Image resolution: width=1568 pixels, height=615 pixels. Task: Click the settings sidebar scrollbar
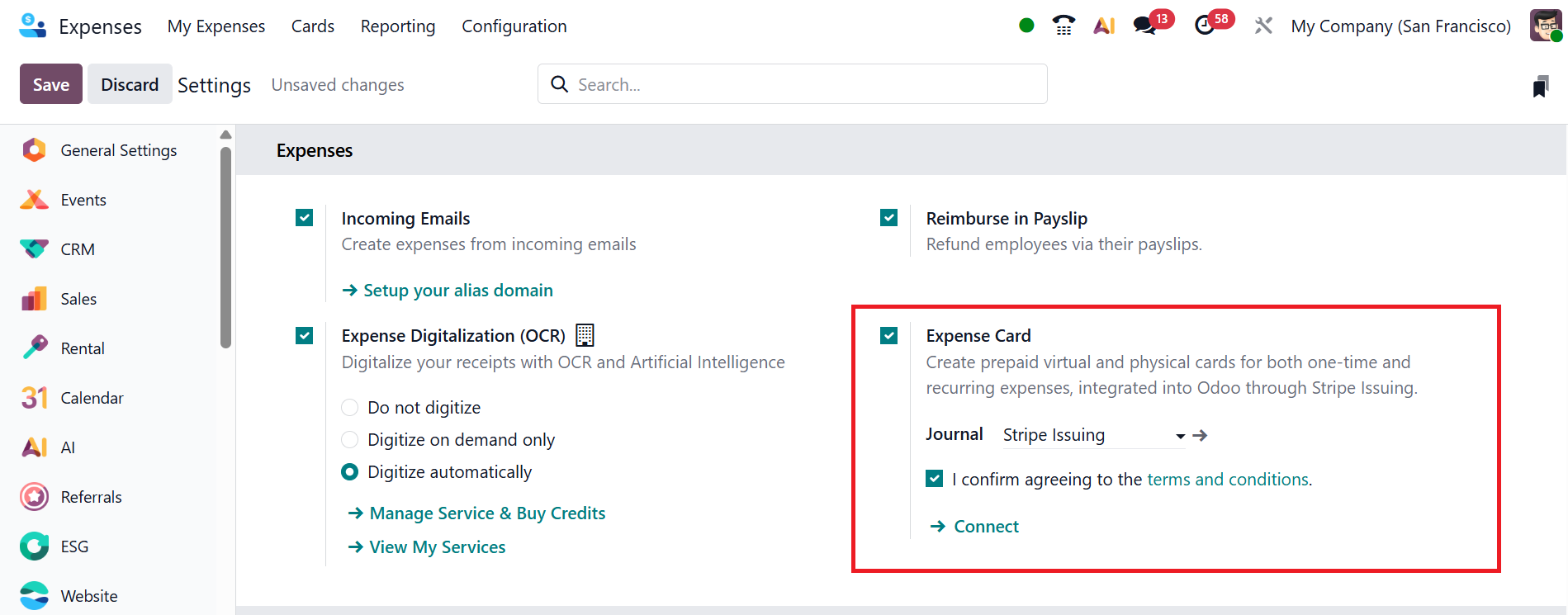coord(225,248)
